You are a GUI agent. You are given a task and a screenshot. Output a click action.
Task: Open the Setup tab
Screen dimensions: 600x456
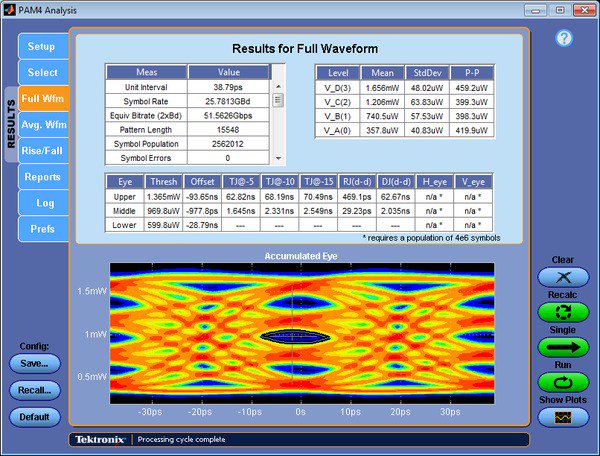tap(41, 47)
